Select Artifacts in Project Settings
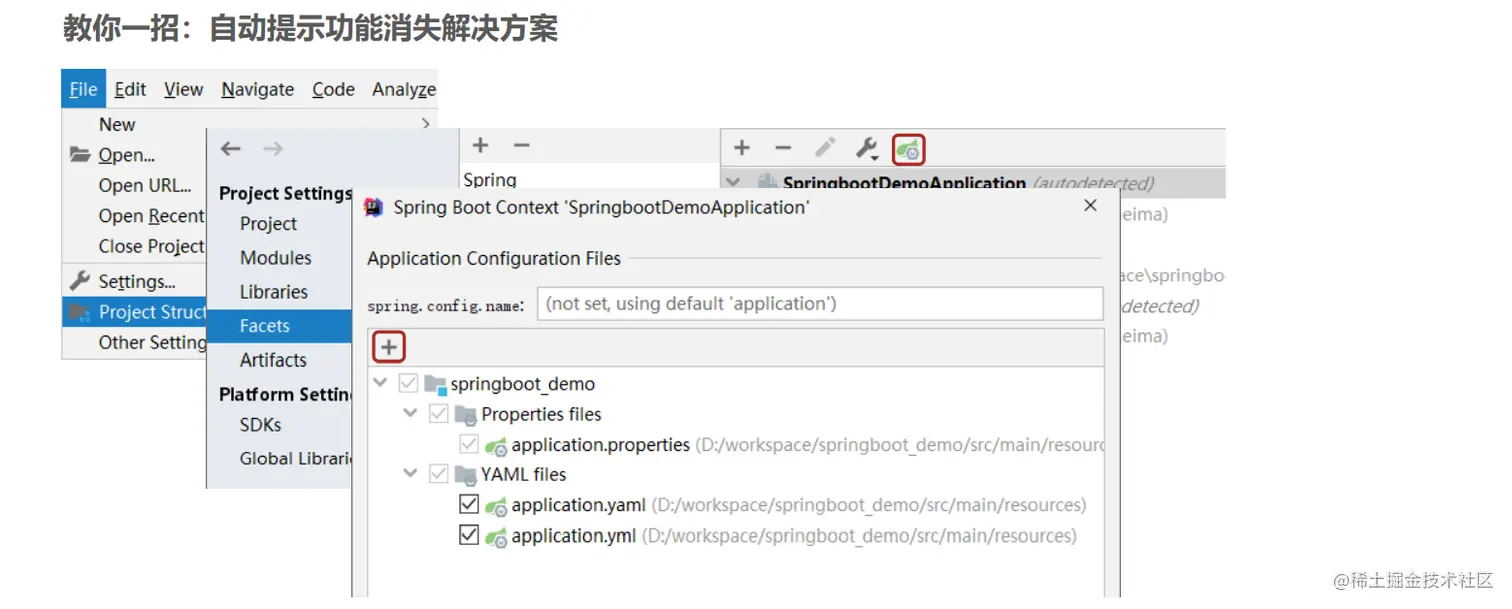Image resolution: width=1512 pixels, height=609 pixels. [x=273, y=360]
